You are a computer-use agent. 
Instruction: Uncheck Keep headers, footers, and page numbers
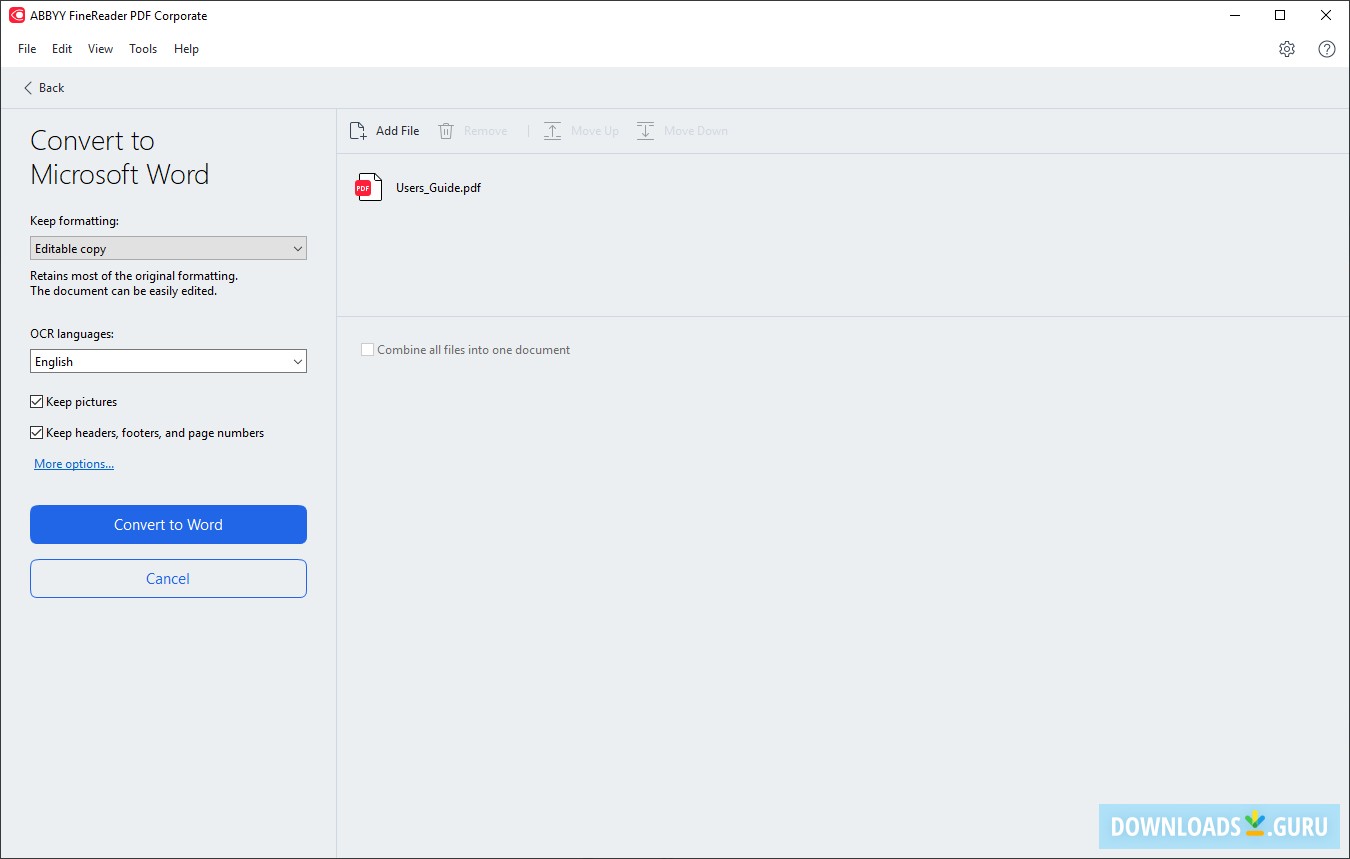click(x=37, y=433)
